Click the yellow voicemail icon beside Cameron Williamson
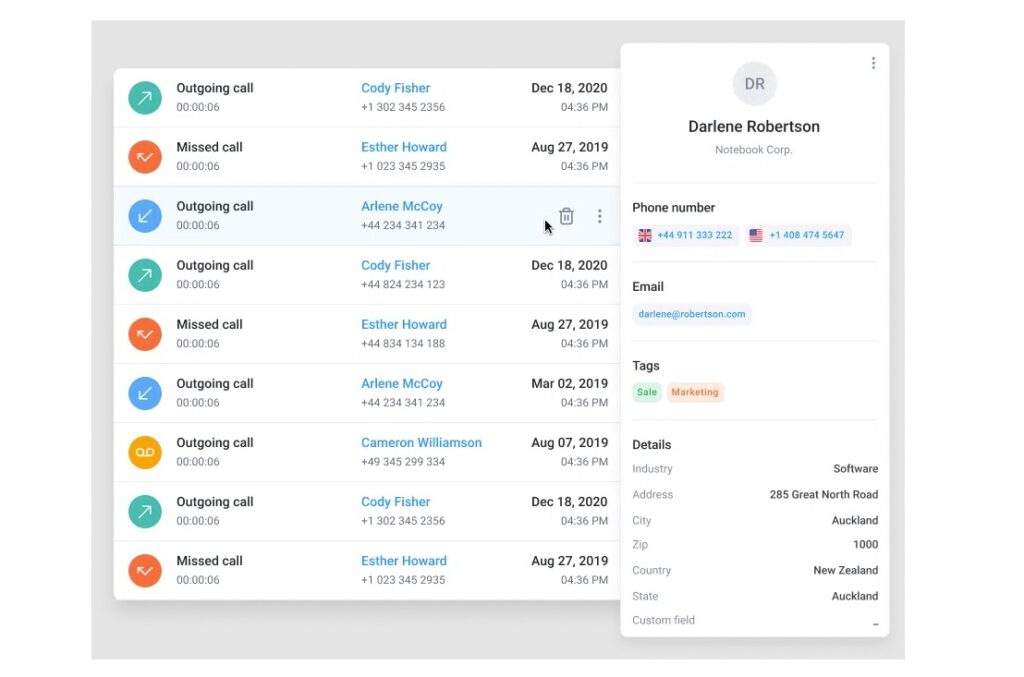The image size is (1024, 677). [x=145, y=452]
